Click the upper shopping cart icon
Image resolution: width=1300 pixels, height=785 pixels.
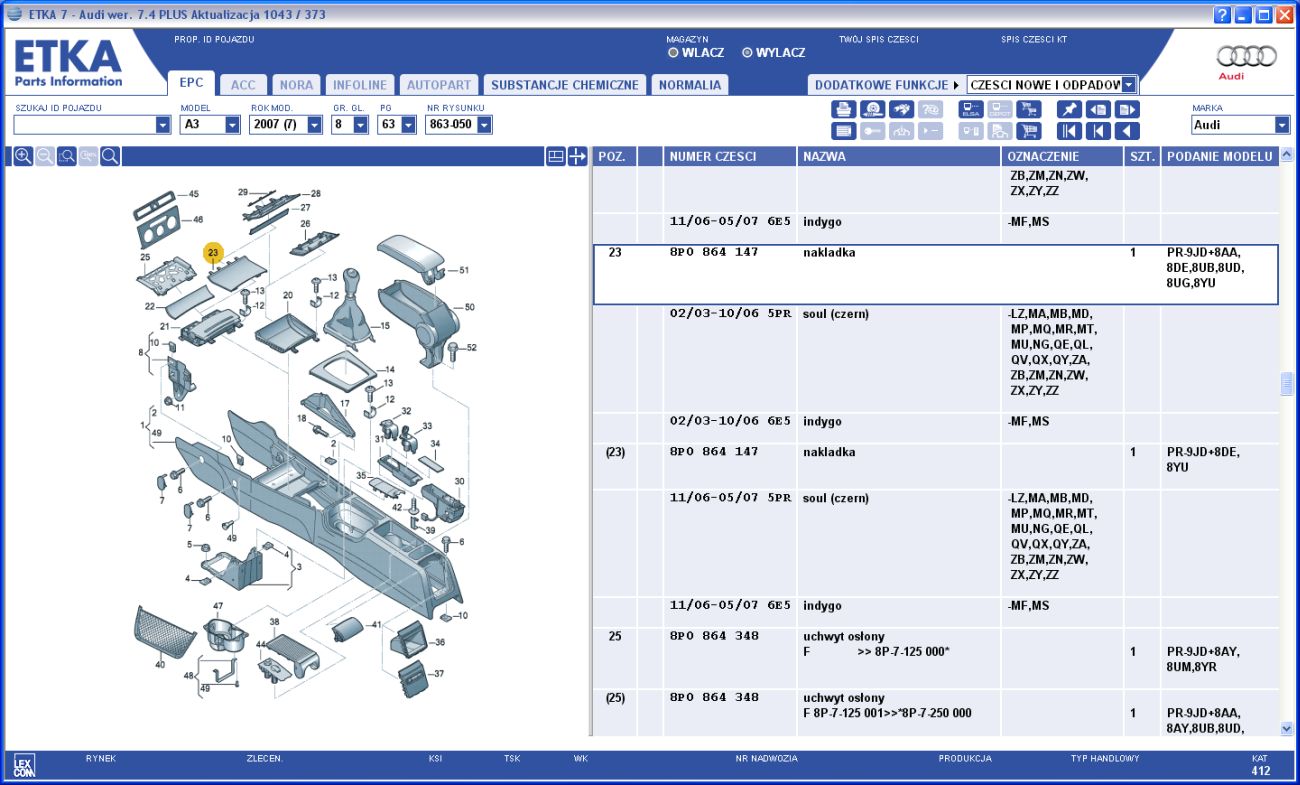point(1029,109)
